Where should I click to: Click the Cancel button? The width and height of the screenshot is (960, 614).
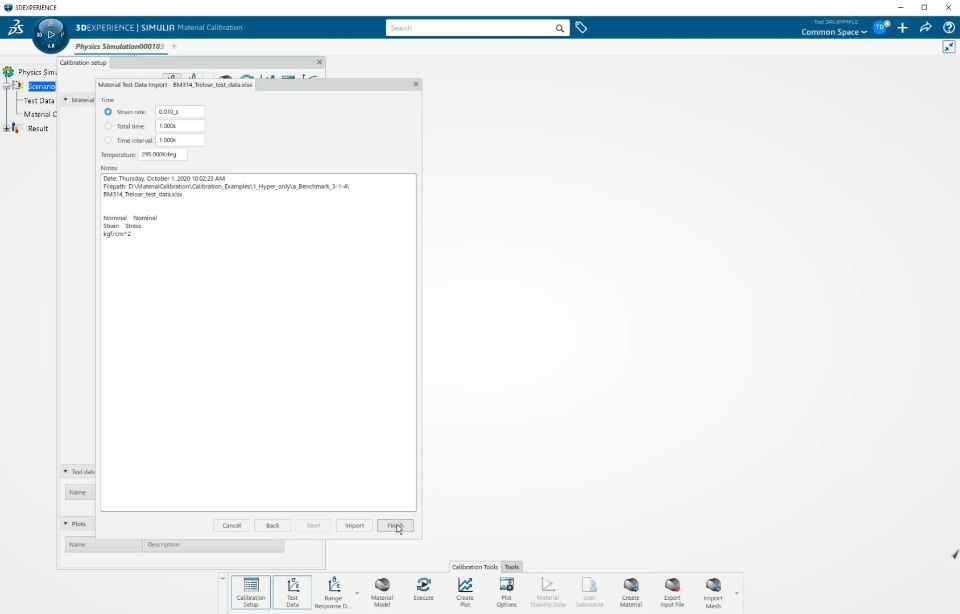click(x=231, y=525)
